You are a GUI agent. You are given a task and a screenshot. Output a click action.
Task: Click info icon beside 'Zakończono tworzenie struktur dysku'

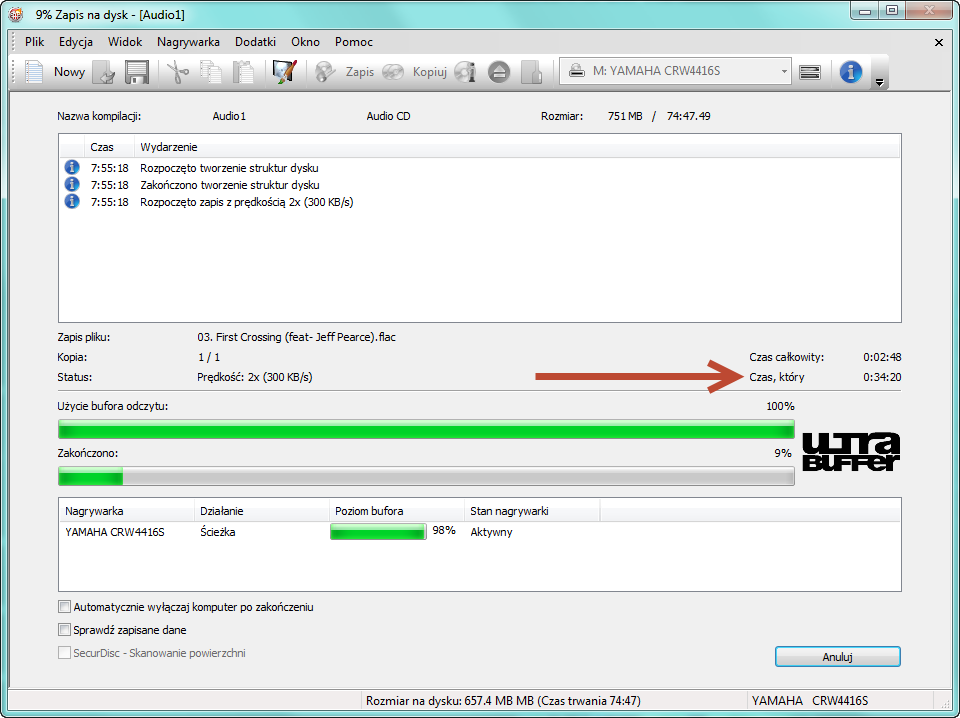[72, 184]
